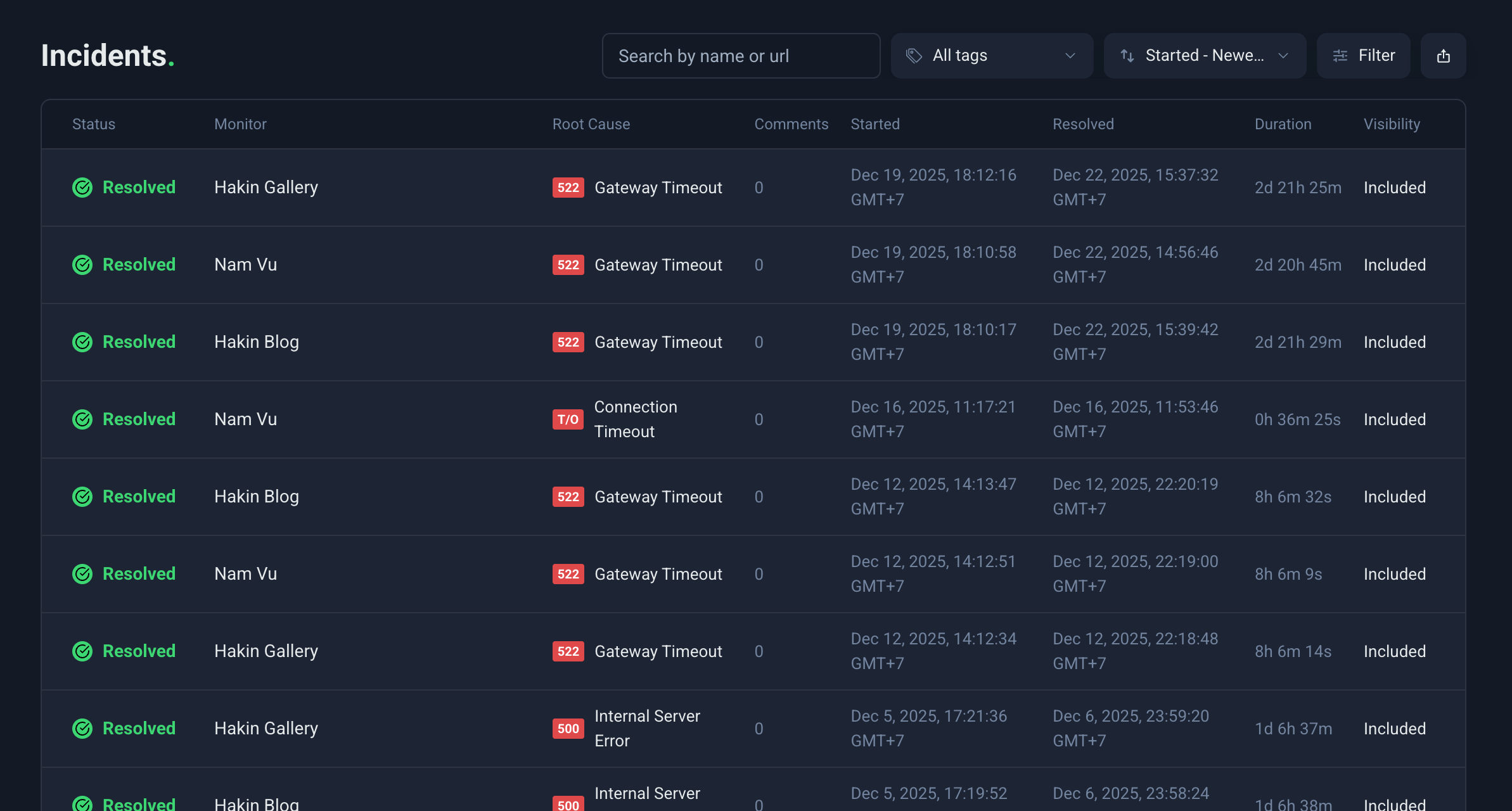Click the tag icon in All tags
Image resolution: width=1512 pixels, height=811 pixels.
point(913,56)
